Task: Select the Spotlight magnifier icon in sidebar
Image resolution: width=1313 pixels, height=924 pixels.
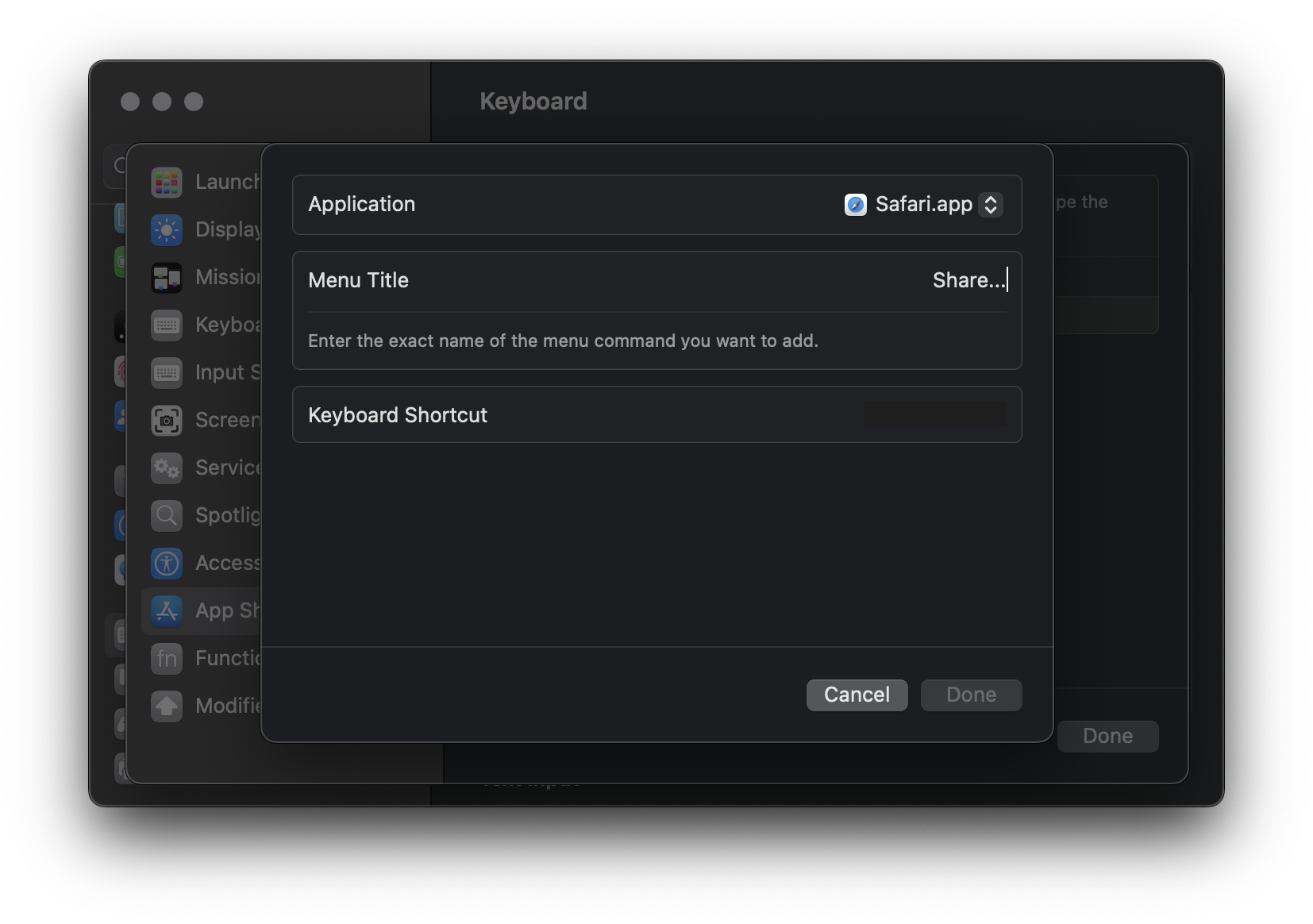Action: coord(167,516)
